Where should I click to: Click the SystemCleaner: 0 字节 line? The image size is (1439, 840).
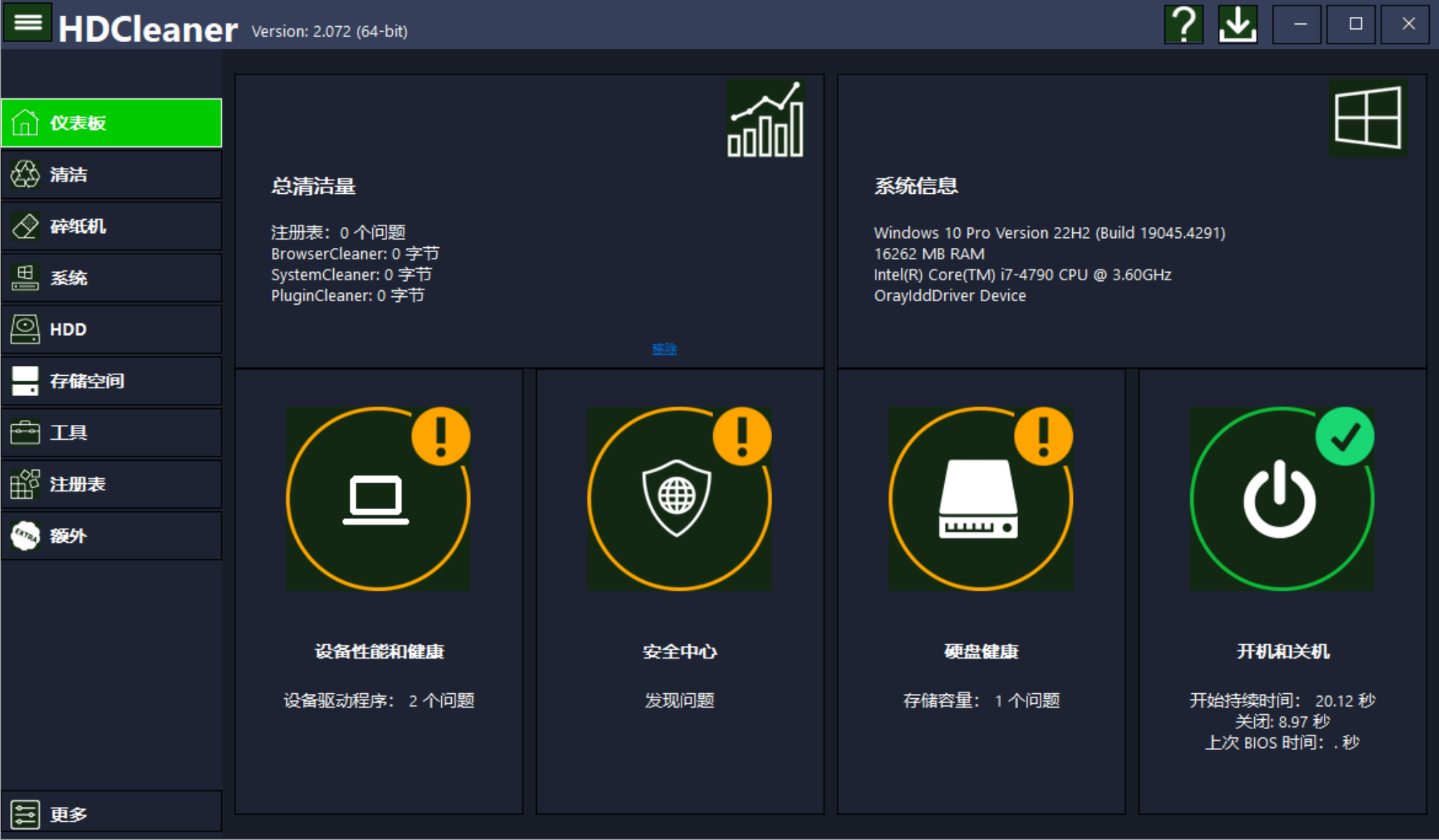tap(351, 275)
